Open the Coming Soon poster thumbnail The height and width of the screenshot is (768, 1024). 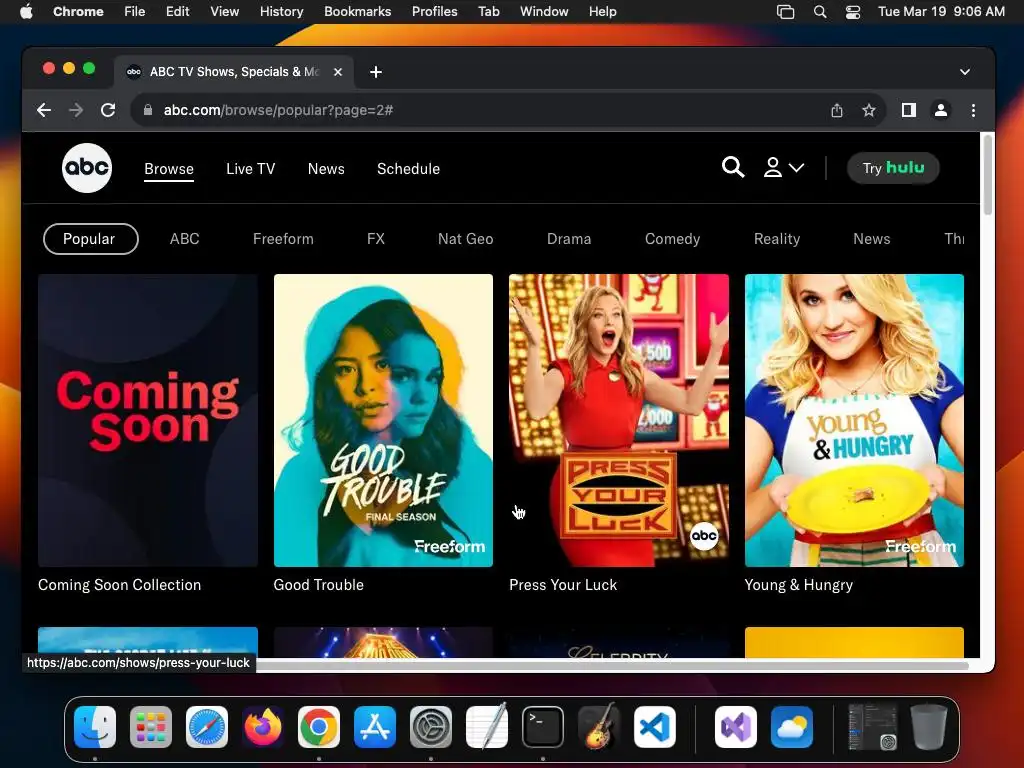tap(148, 420)
